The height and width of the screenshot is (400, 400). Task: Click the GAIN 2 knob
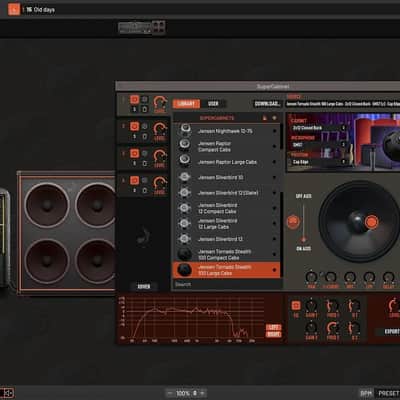pos(311,328)
